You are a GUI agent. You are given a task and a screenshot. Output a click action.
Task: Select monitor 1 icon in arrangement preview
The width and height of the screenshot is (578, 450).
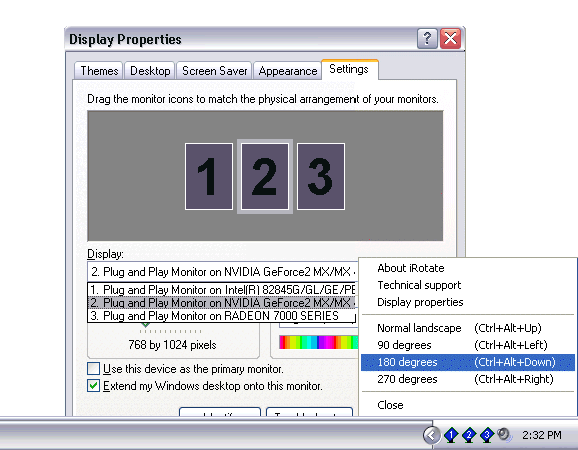[x=209, y=177]
